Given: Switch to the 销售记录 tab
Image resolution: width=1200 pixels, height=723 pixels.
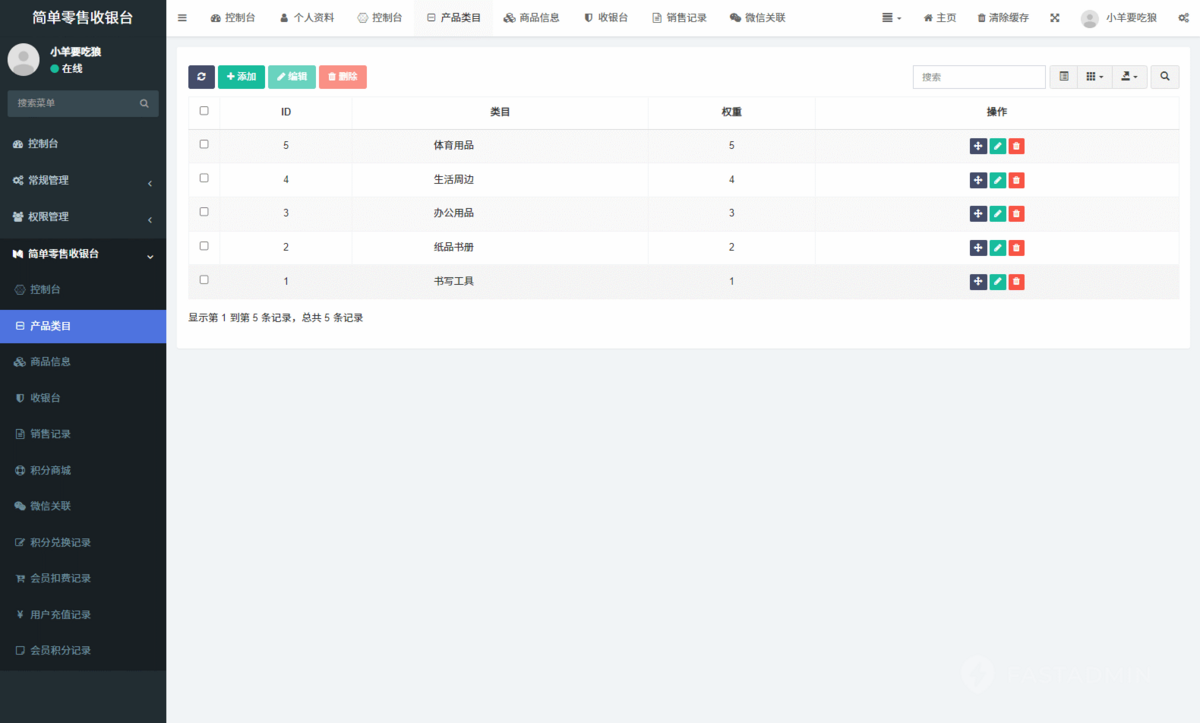Looking at the screenshot, I should [x=679, y=17].
